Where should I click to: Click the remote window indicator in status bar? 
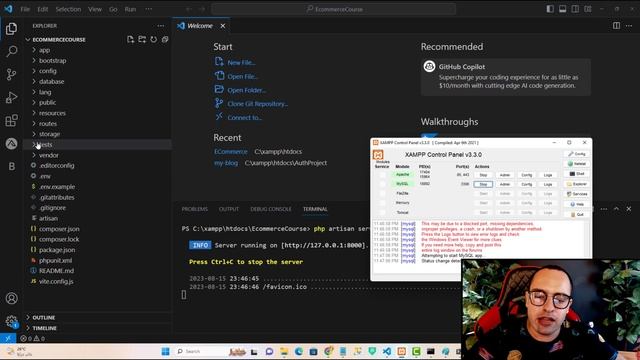(x=8, y=338)
